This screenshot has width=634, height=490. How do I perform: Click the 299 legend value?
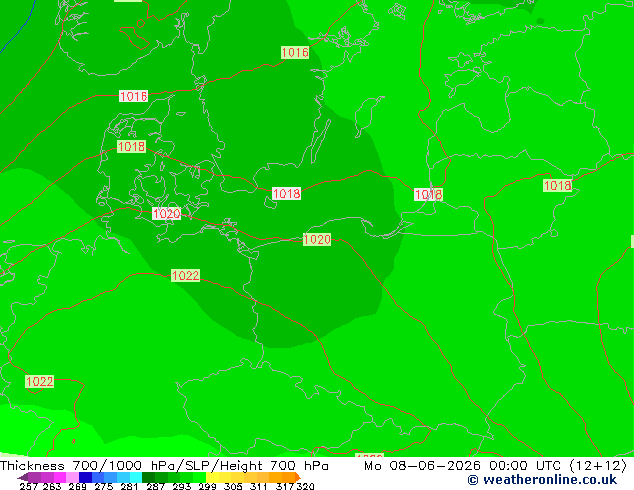click(x=207, y=486)
